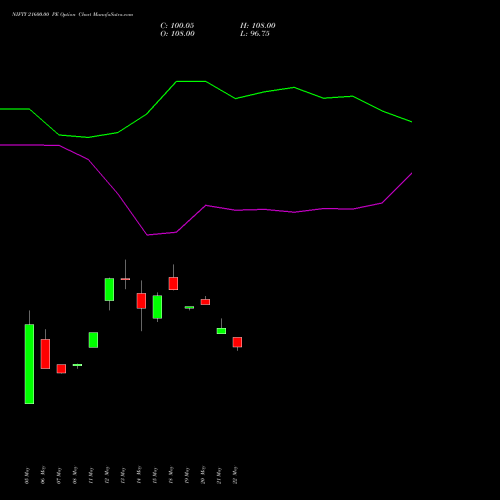500x500 pixels.
Task: Click the 14 May date label
Action: tap(139, 475)
